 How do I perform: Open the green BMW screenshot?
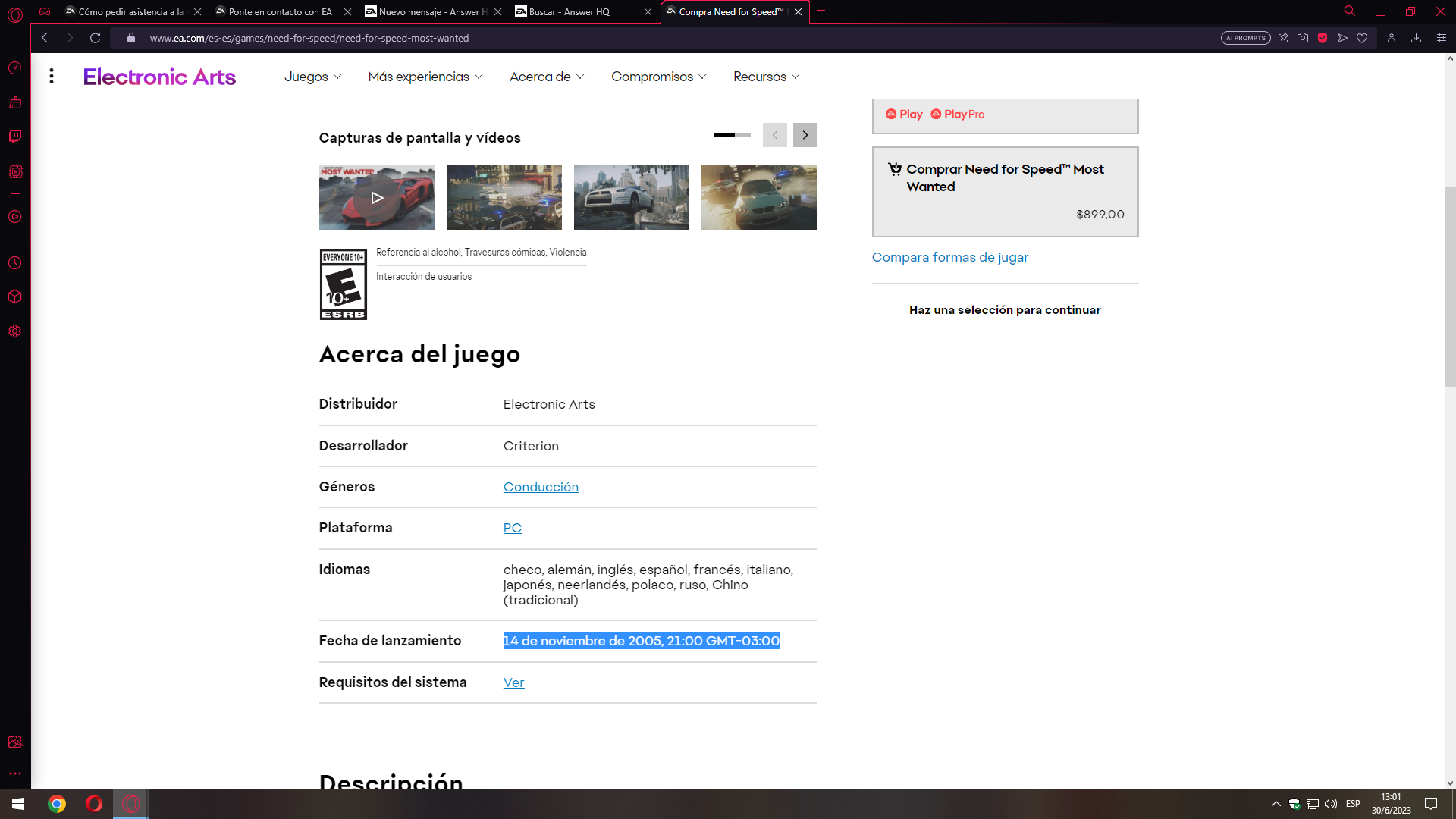759,197
